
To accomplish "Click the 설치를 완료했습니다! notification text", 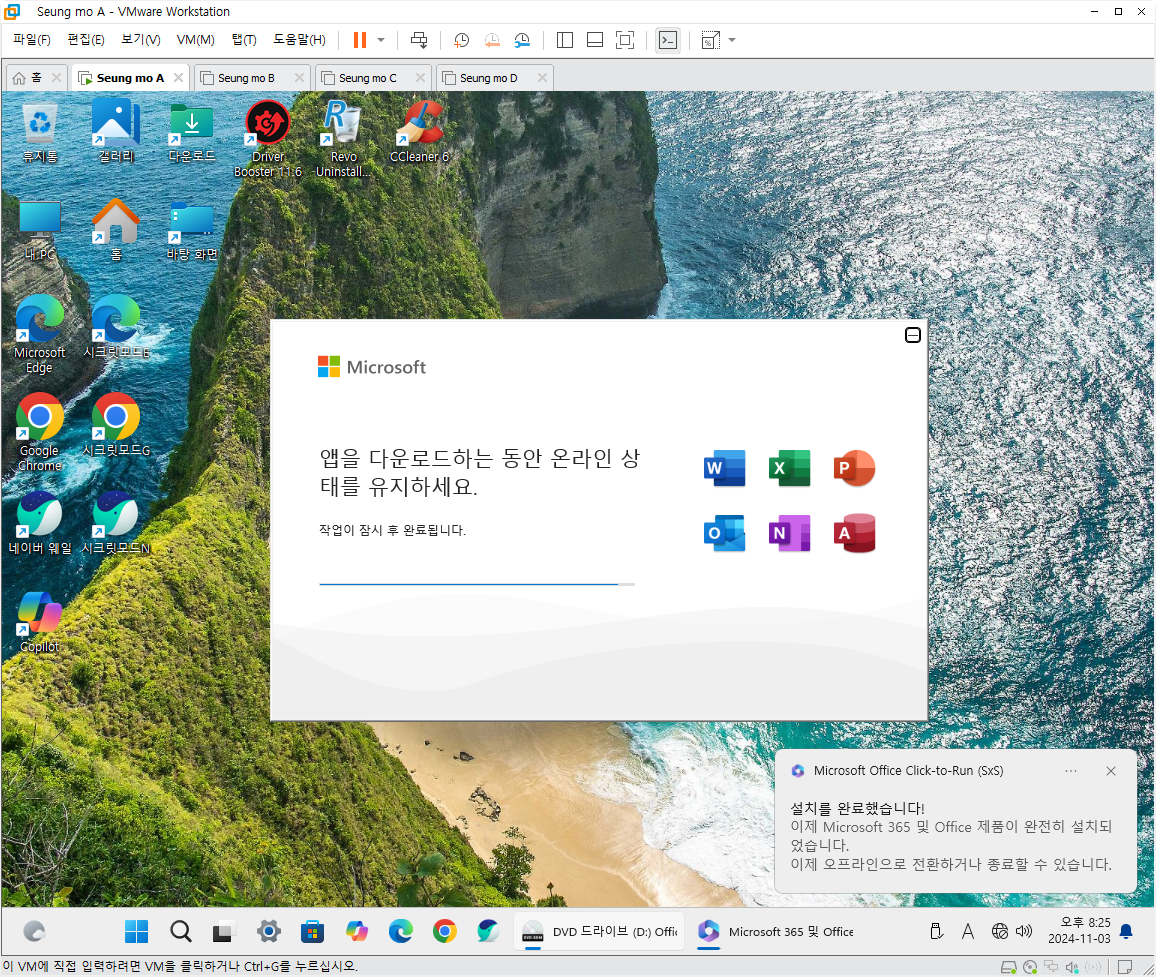I will 857,808.
